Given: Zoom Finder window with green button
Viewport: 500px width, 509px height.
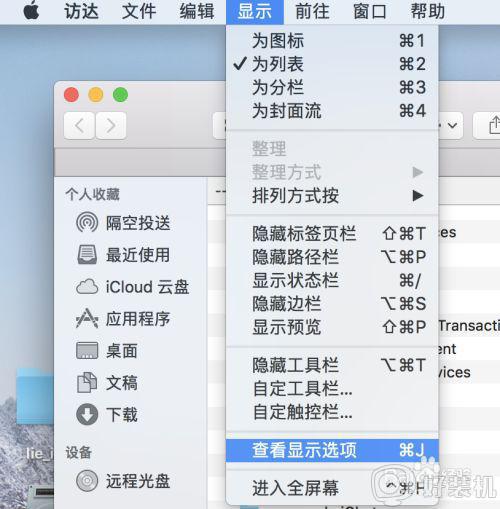Looking at the screenshot, I should [120, 95].
